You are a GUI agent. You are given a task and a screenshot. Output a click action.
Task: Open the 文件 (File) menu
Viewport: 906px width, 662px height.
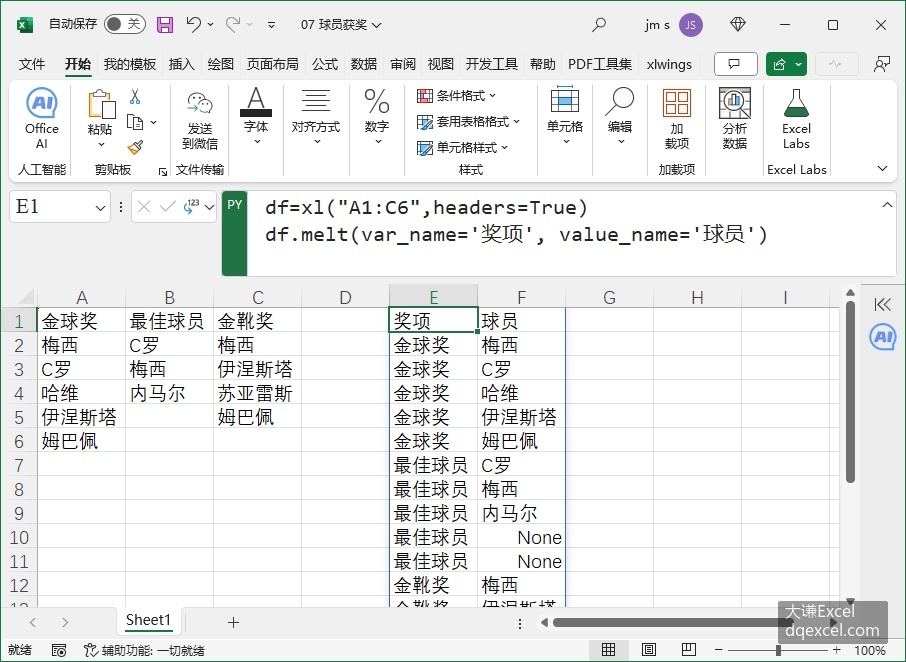pos(32,64)
